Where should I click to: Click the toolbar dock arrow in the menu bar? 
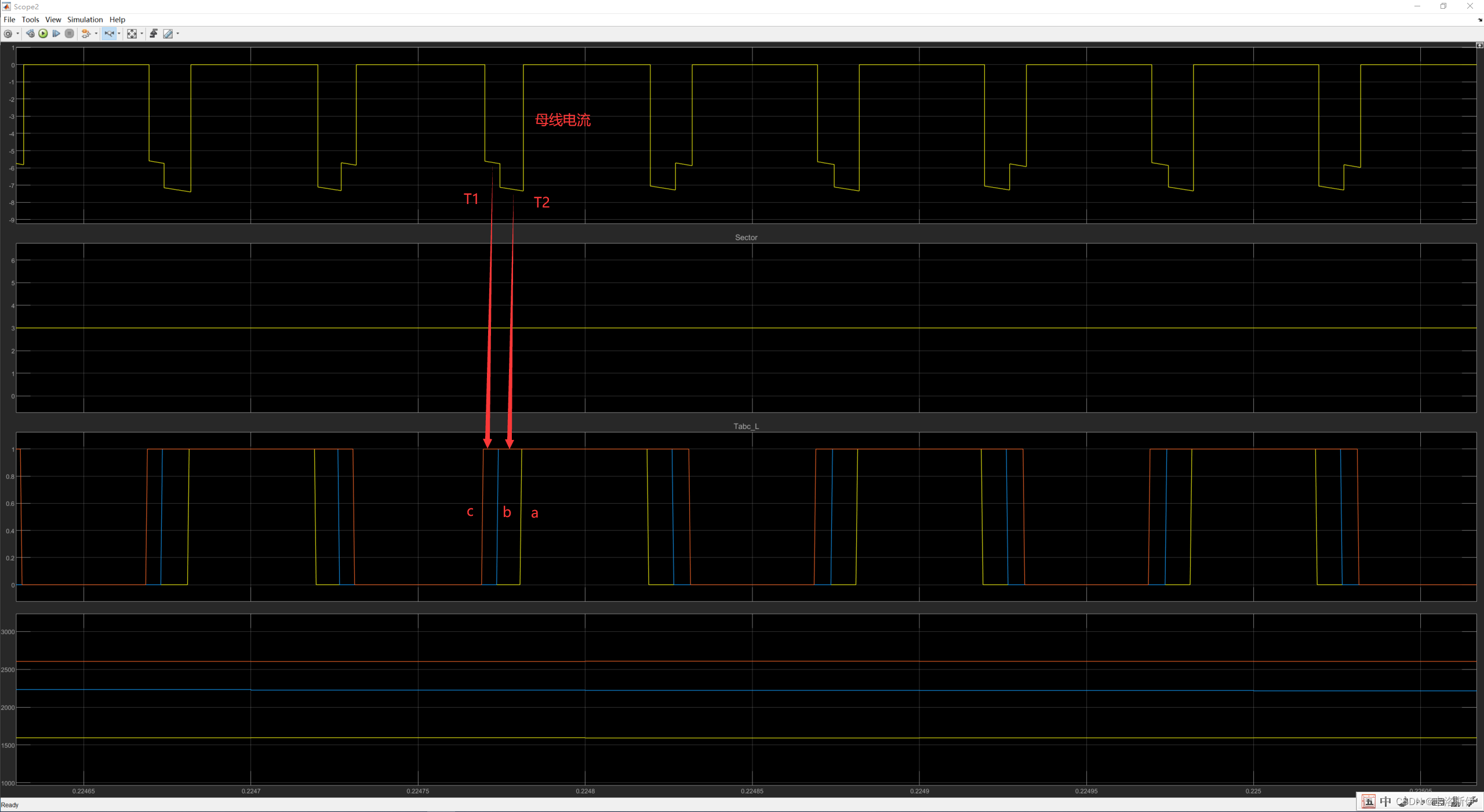pyautogui.click(x=1480, y=20)
